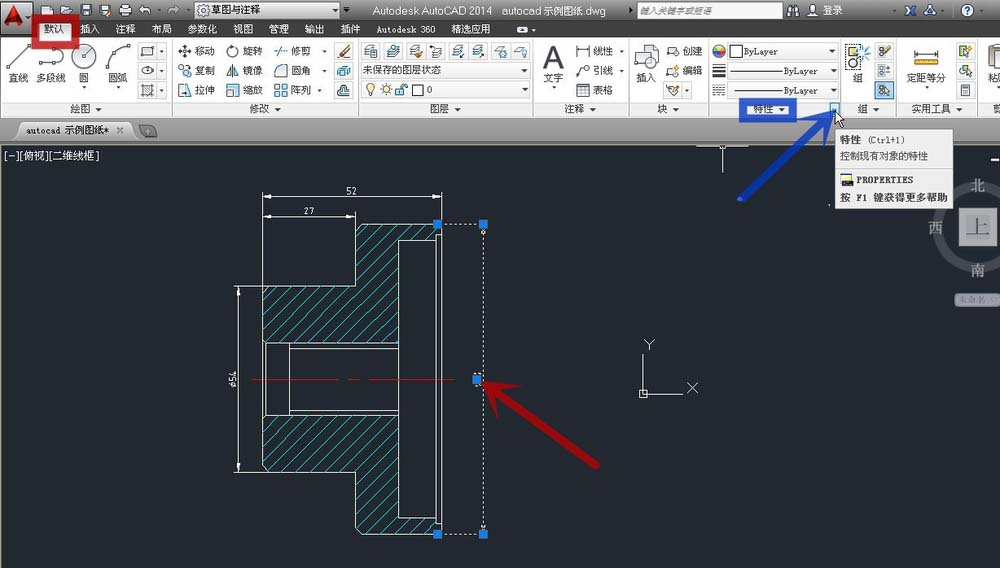The height and width of the screenshot is (568, 1000).
Task: Click the Offset icon below Explode
Action: tap(343, 90)
